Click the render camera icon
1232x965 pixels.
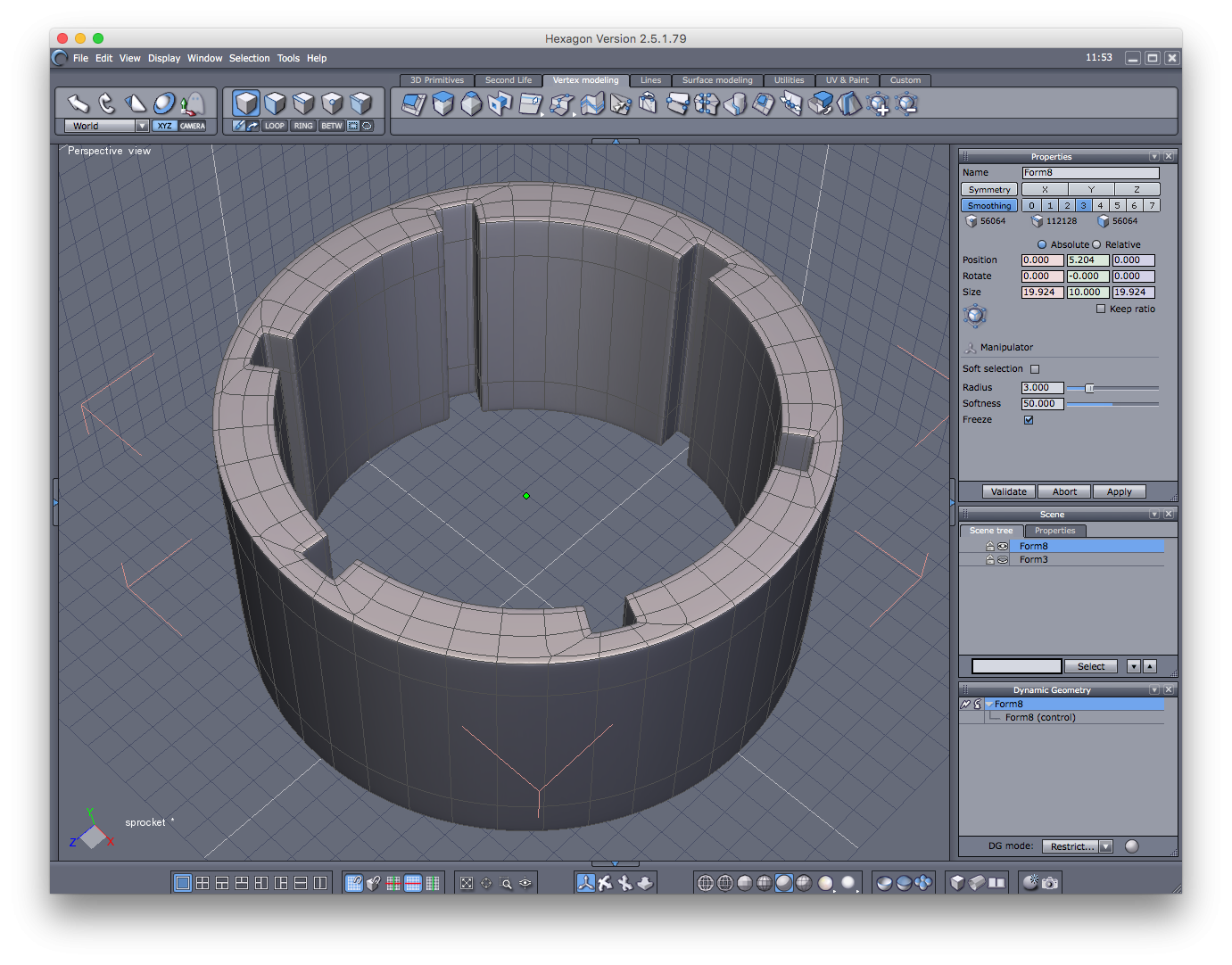click(1050, 883)
